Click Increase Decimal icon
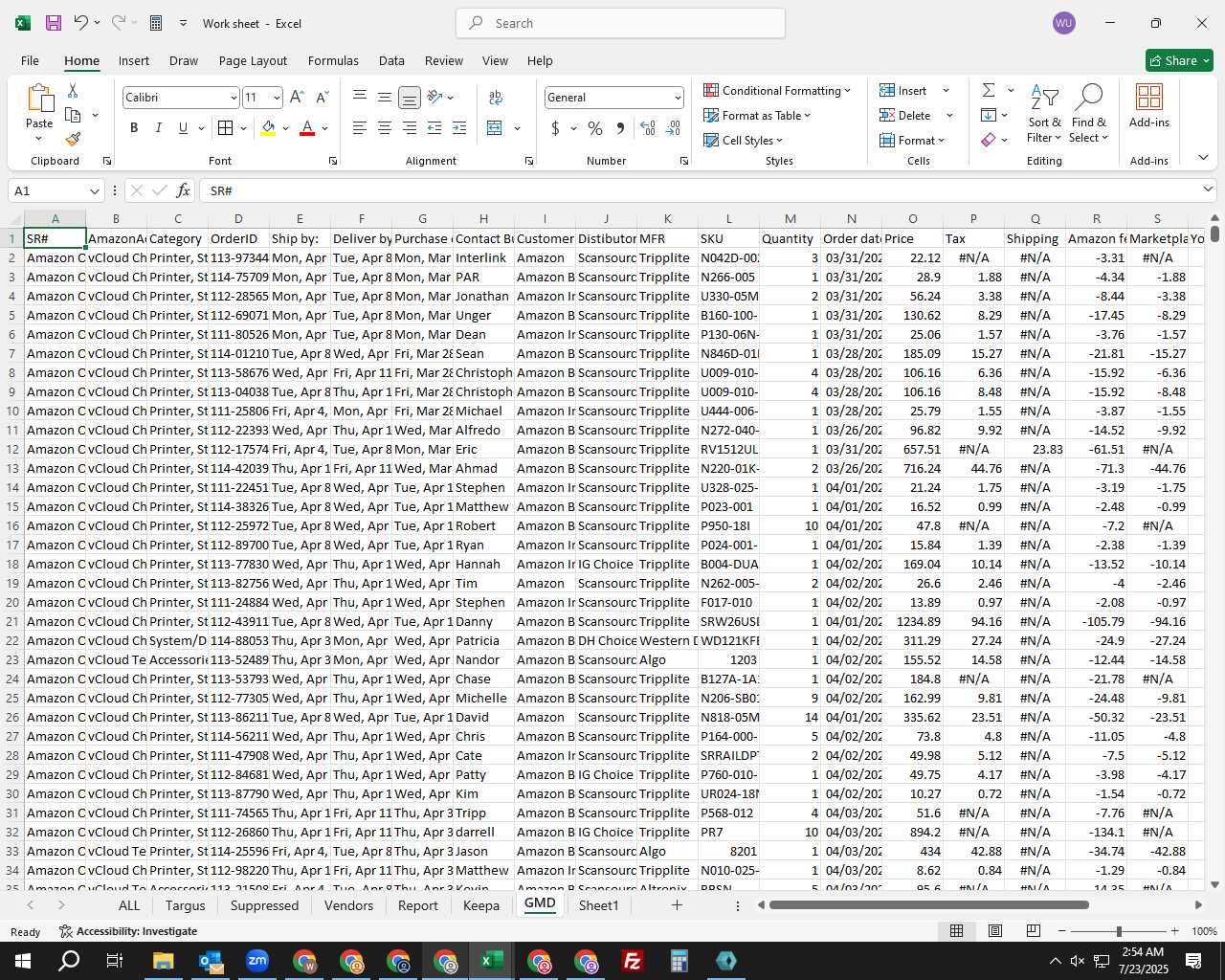 click(x=648, y=127)
